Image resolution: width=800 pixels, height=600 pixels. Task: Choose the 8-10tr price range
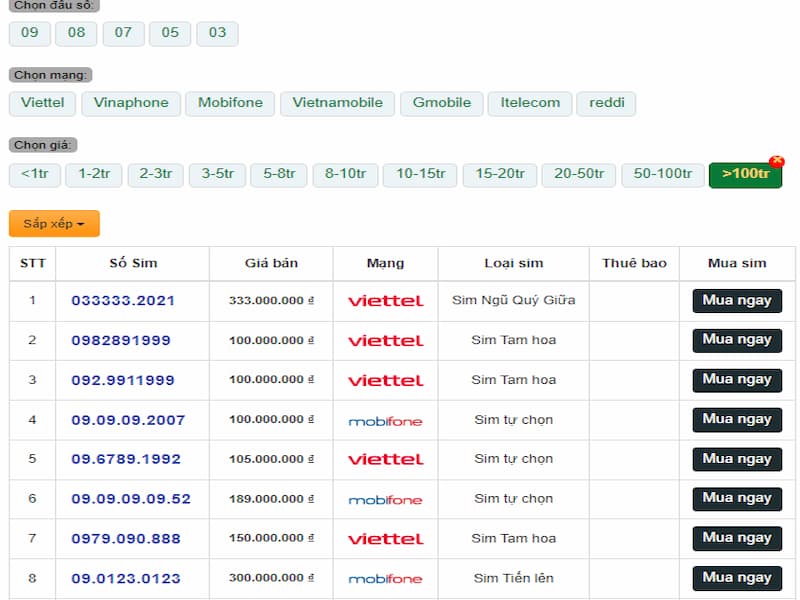tap(345, 175)
